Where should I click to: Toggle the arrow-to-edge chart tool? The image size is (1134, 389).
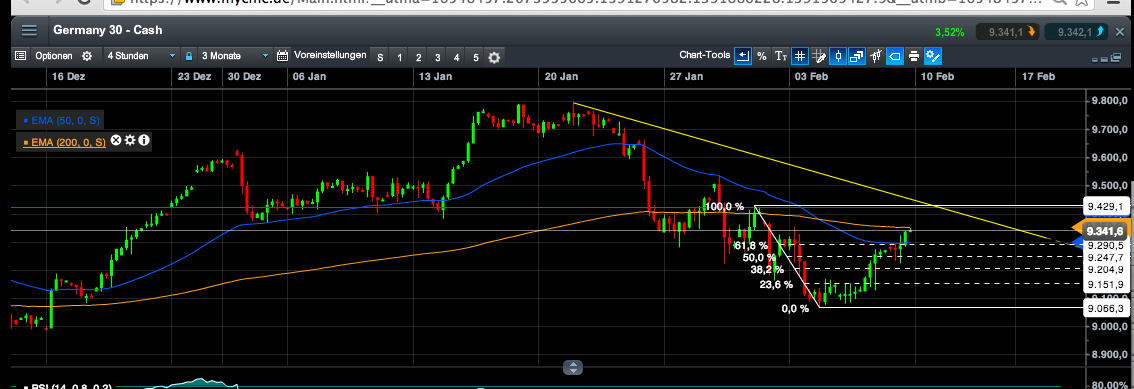[743, 56]
